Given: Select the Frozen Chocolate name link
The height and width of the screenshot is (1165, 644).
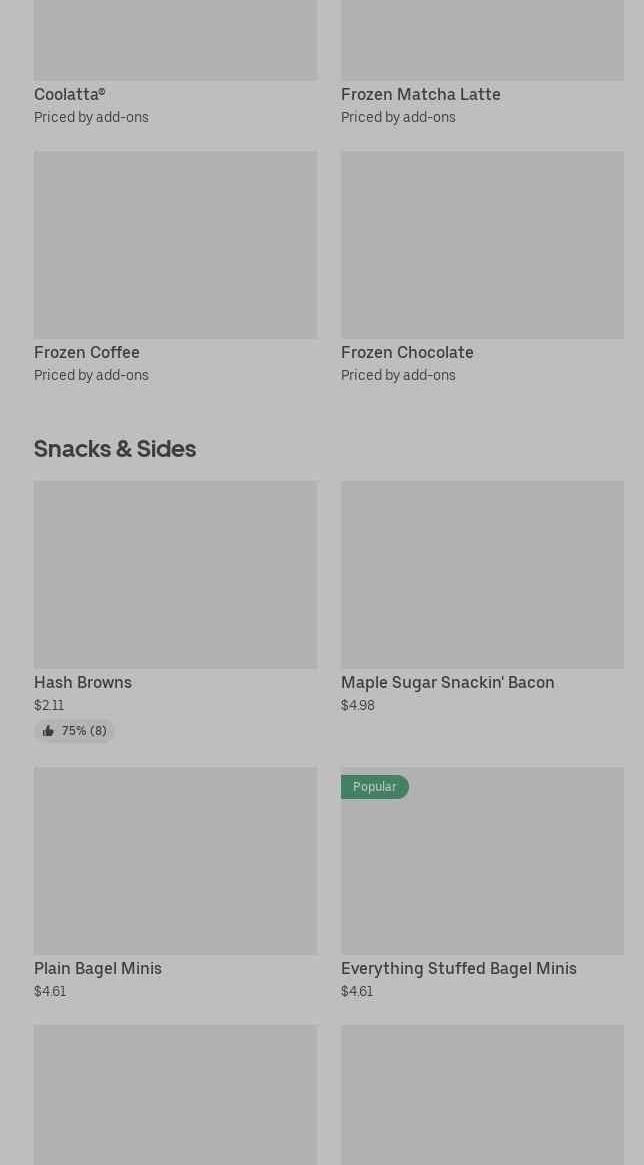Looking at the screenshot, I should click(x=407, y=352).
